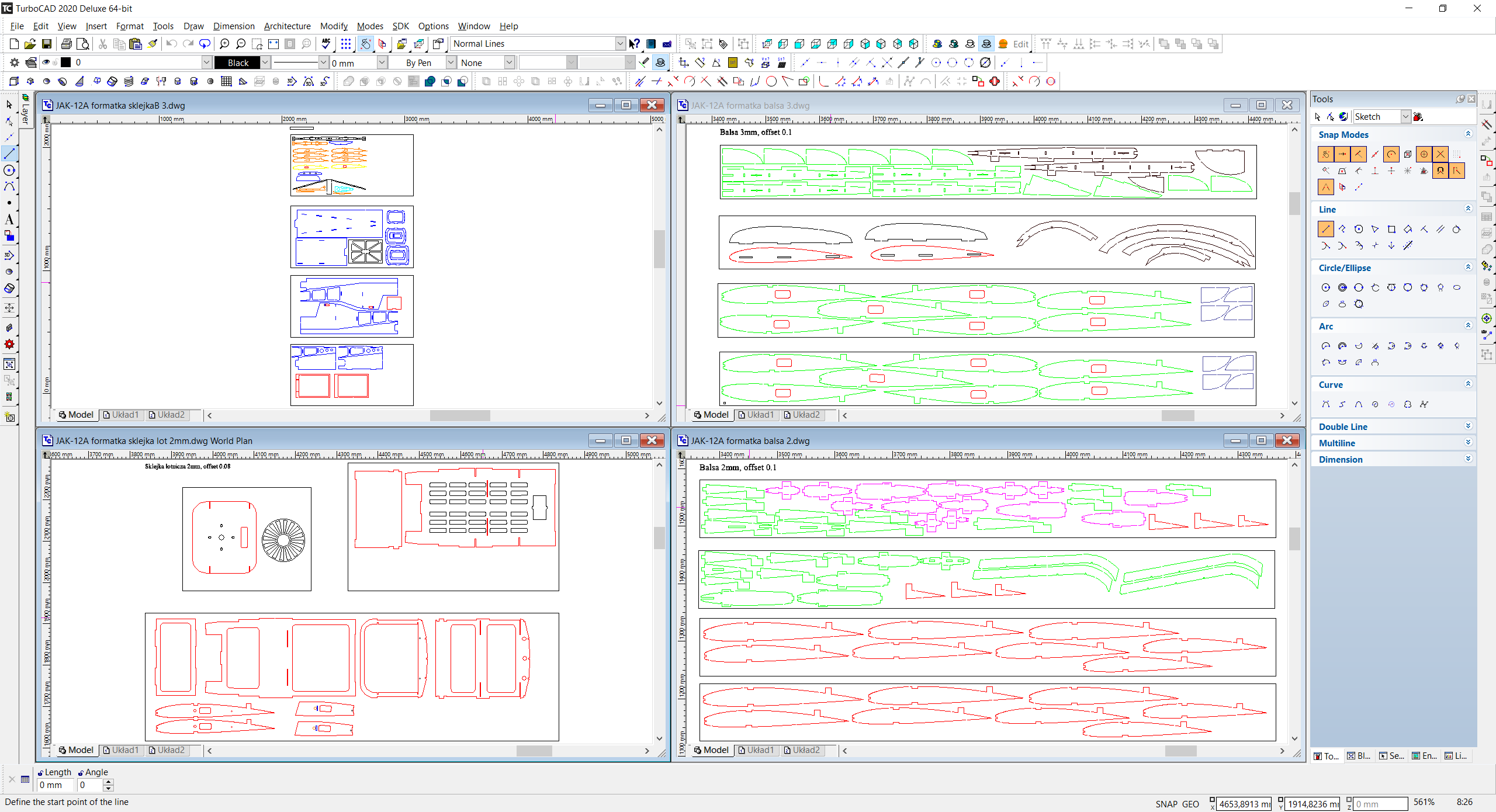
Task: Click the GEO status bar button
Action: click(x=1190, y=804)
